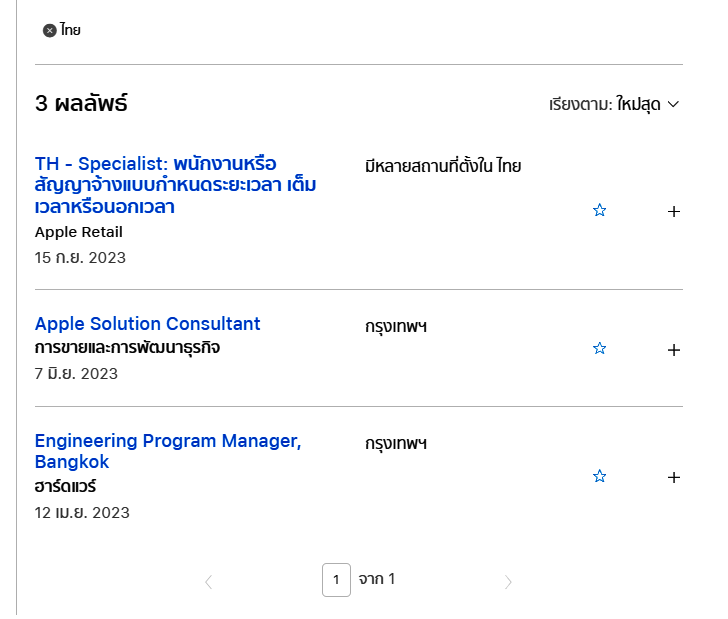Image resolution: width=728 pixels, height=619 pixels.
Task: Remove the ไทย location filter chip
Action: point(50,31)
